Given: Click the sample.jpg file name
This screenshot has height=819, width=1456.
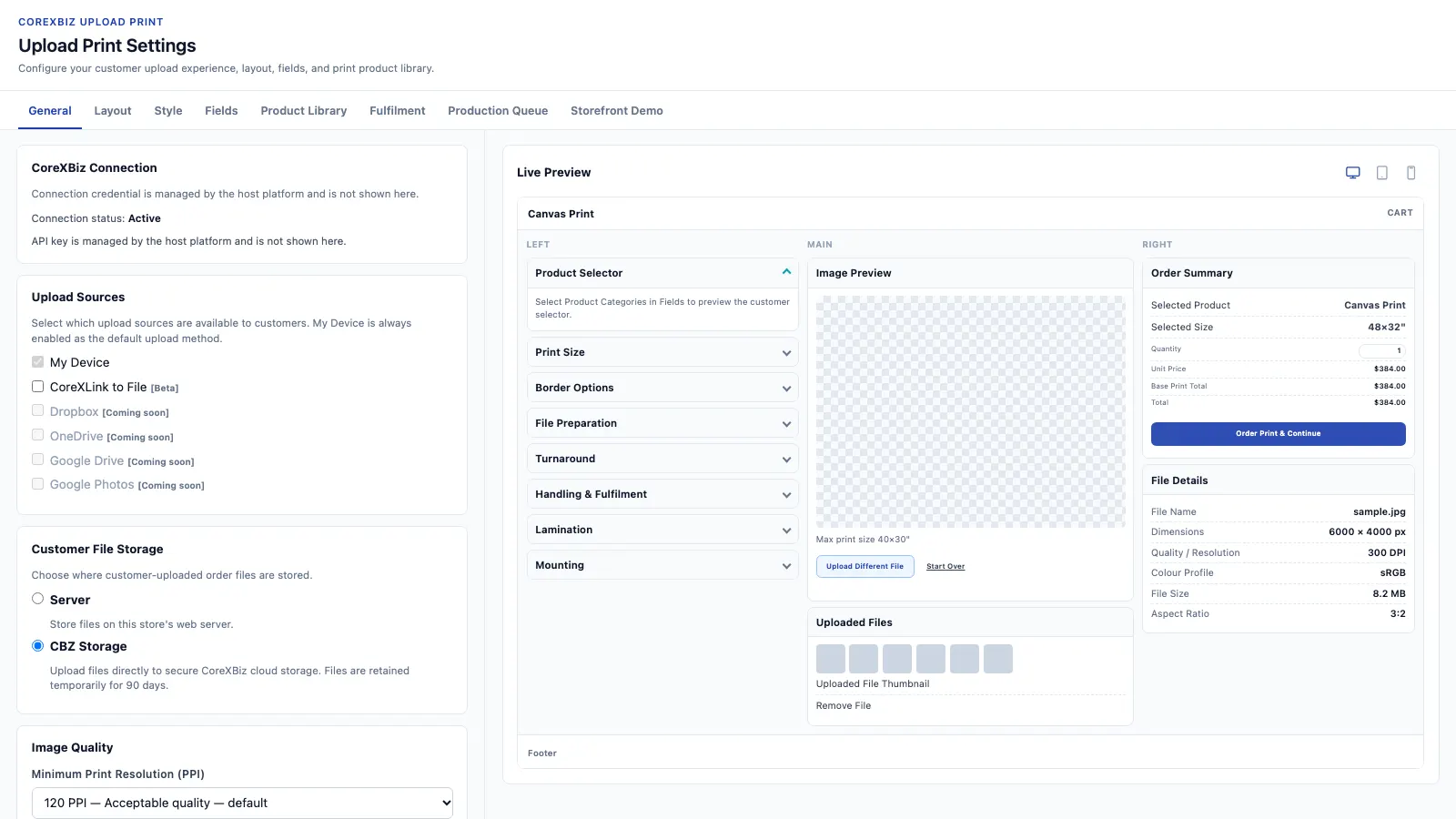Looking at the screenshot, I should 1380,512.
